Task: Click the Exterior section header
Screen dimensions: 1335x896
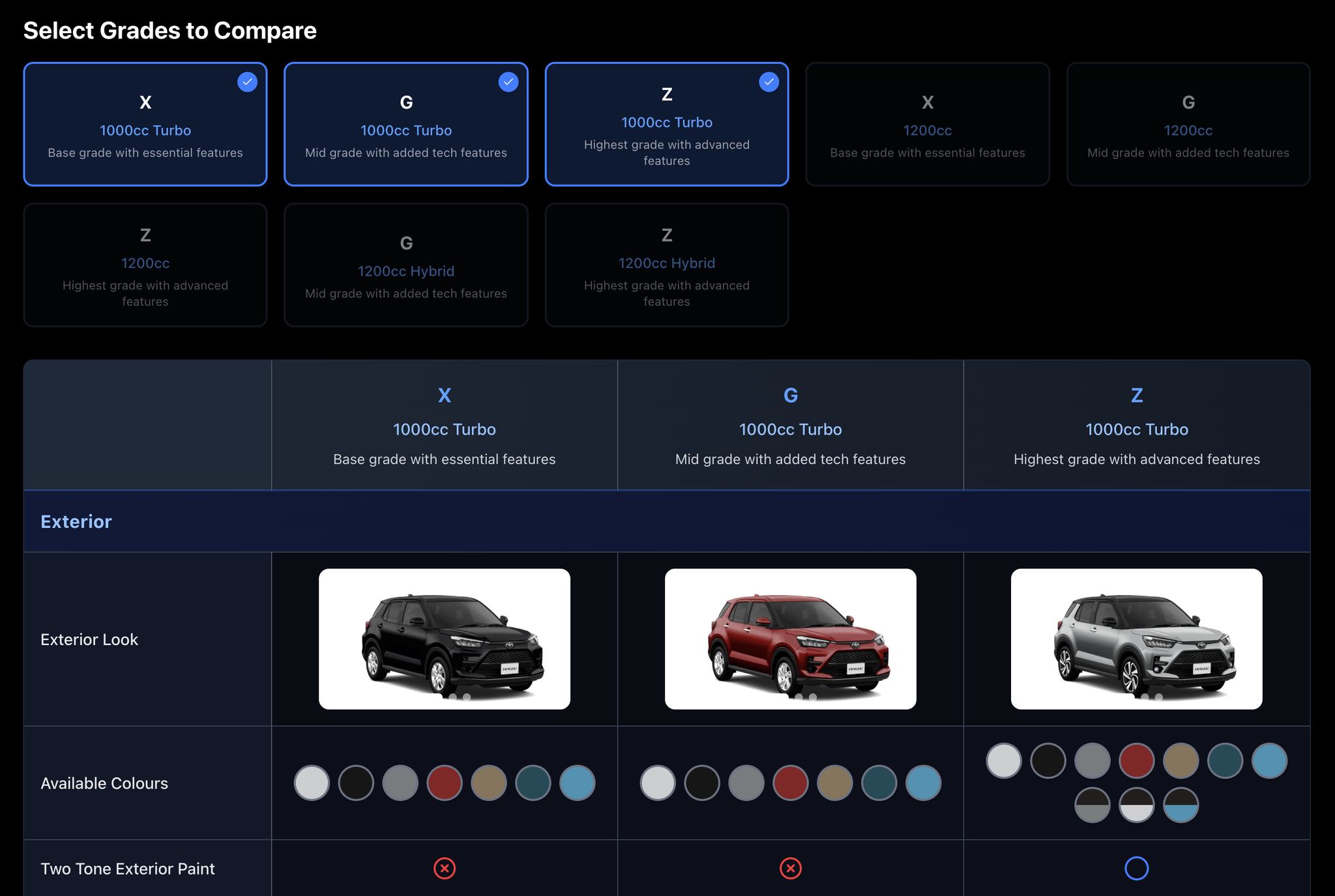Action: point(667,521)
